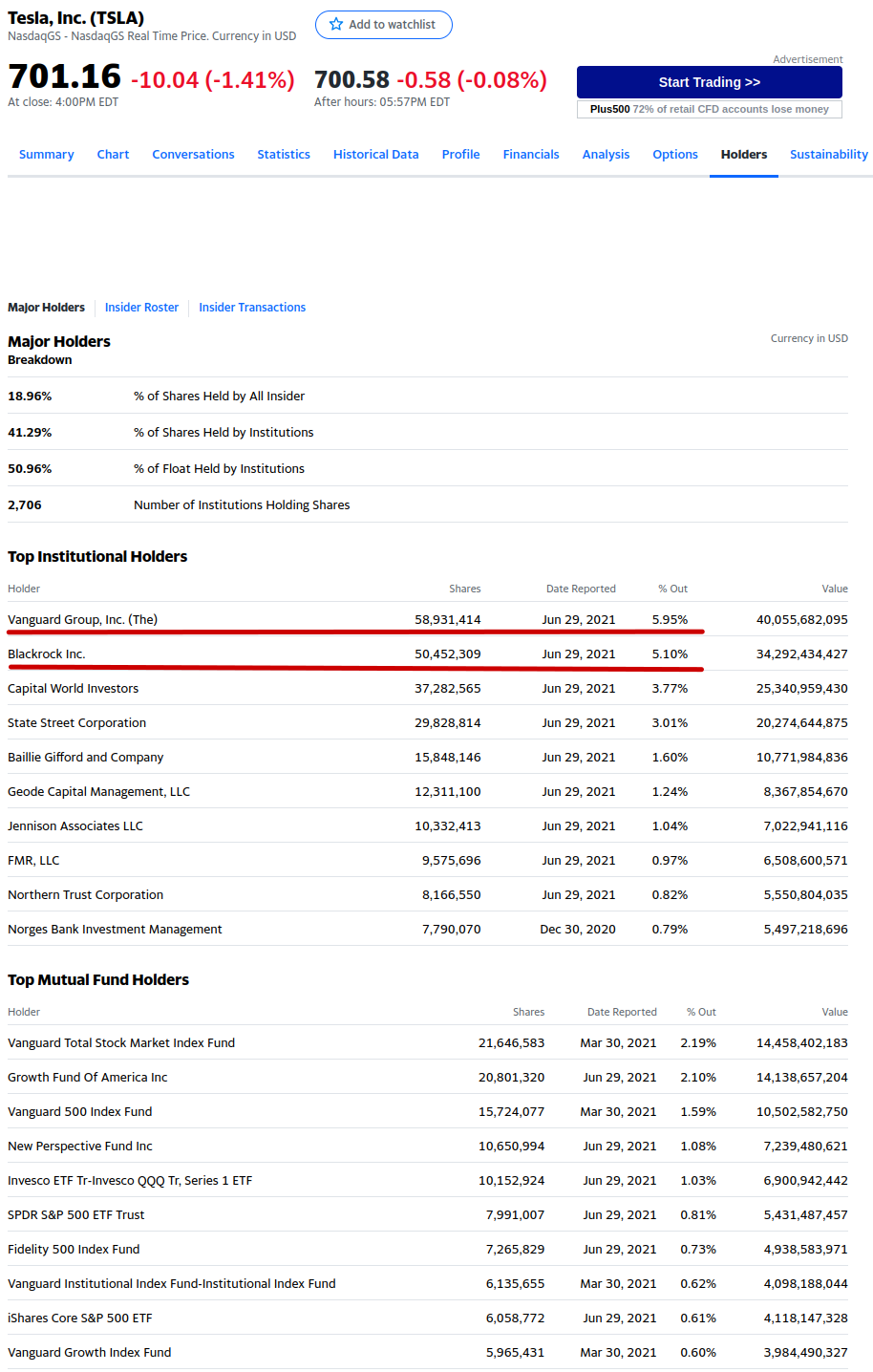Click the Plus500 advertisement disclaimer text
The height and width of the screenshot is (1372, 873).
coord(709,110)
